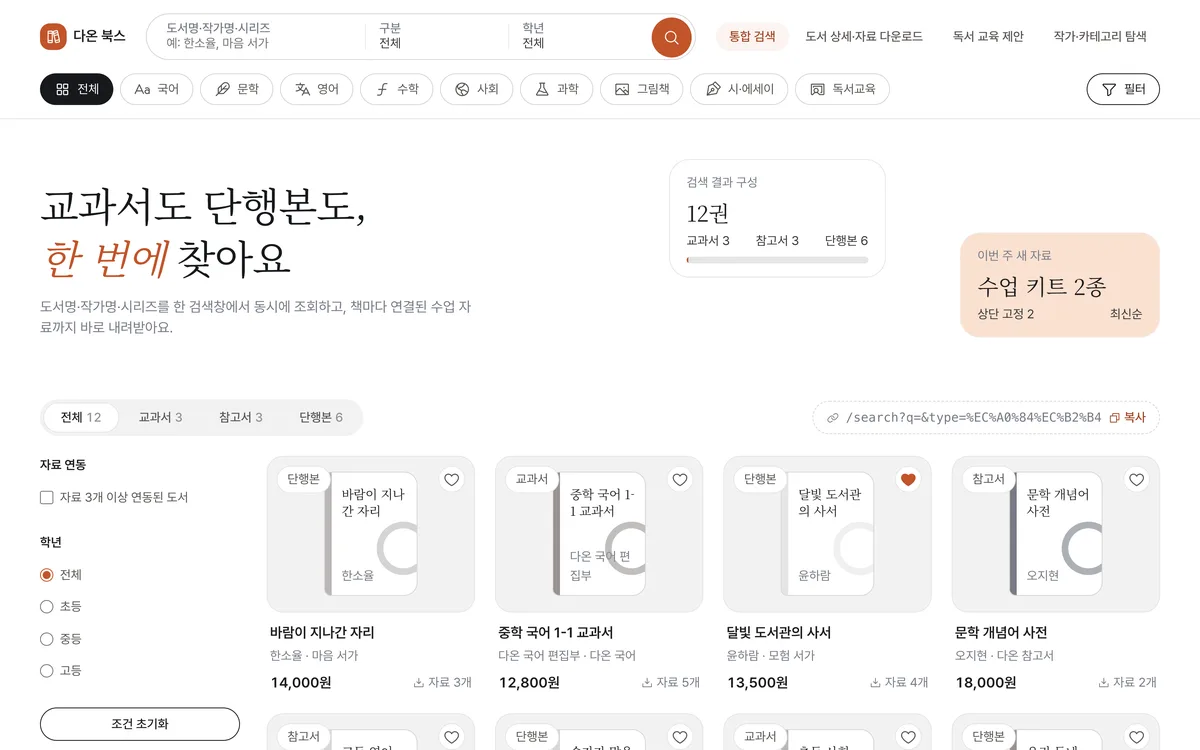This screenshot has height=750, width=1200.
Task: Click the link icon beside search URL
Action: click(833, 417)
